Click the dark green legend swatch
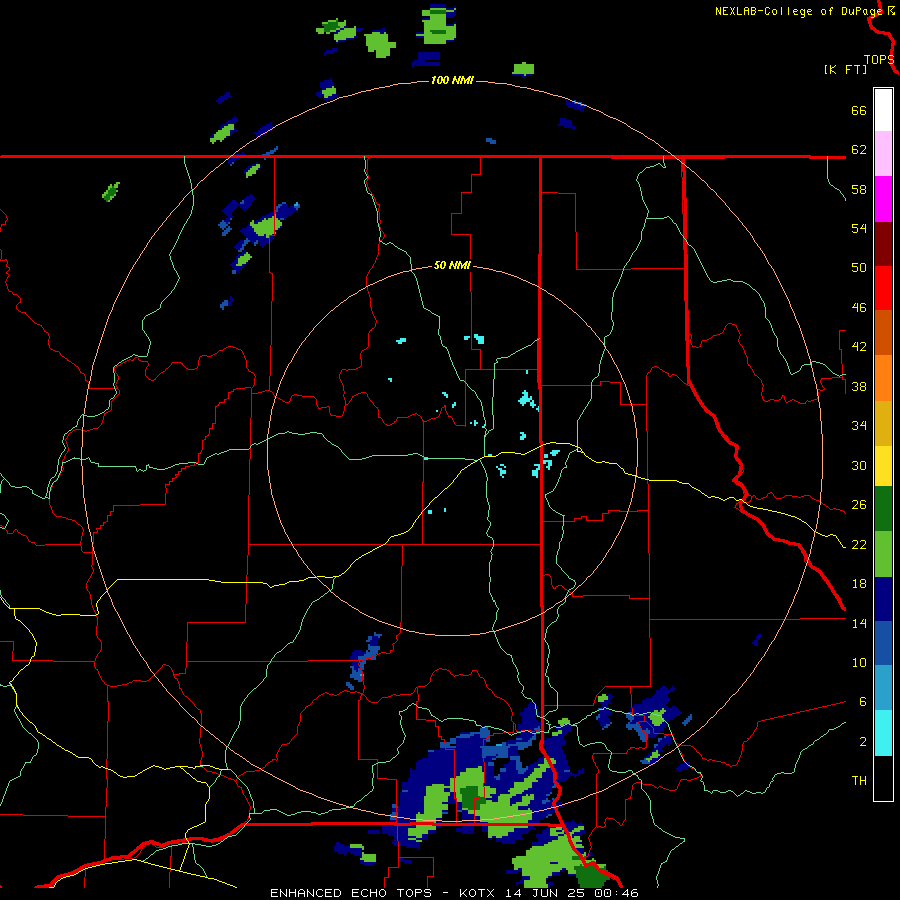The image size is (900, 900). coord(883,509)
